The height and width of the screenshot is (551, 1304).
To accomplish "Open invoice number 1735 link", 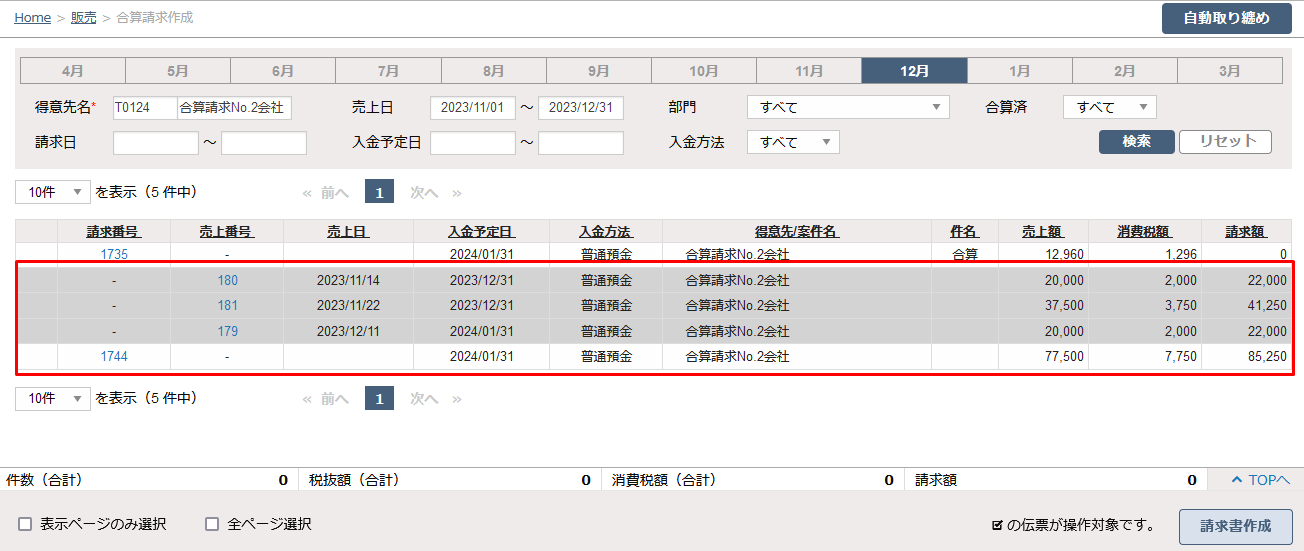I will click(x=114, y=255).
